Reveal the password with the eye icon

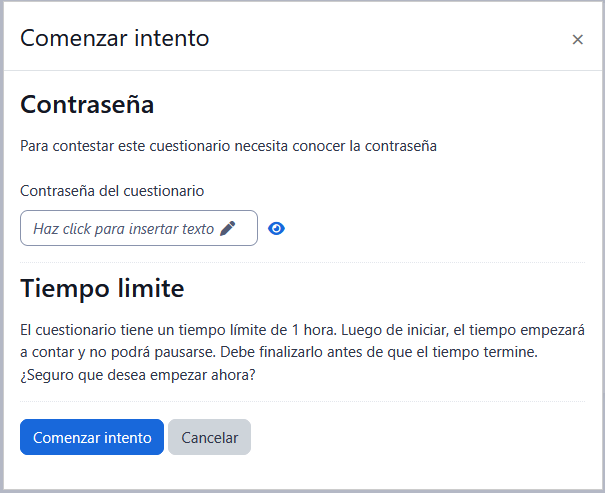tap(277, 228)
